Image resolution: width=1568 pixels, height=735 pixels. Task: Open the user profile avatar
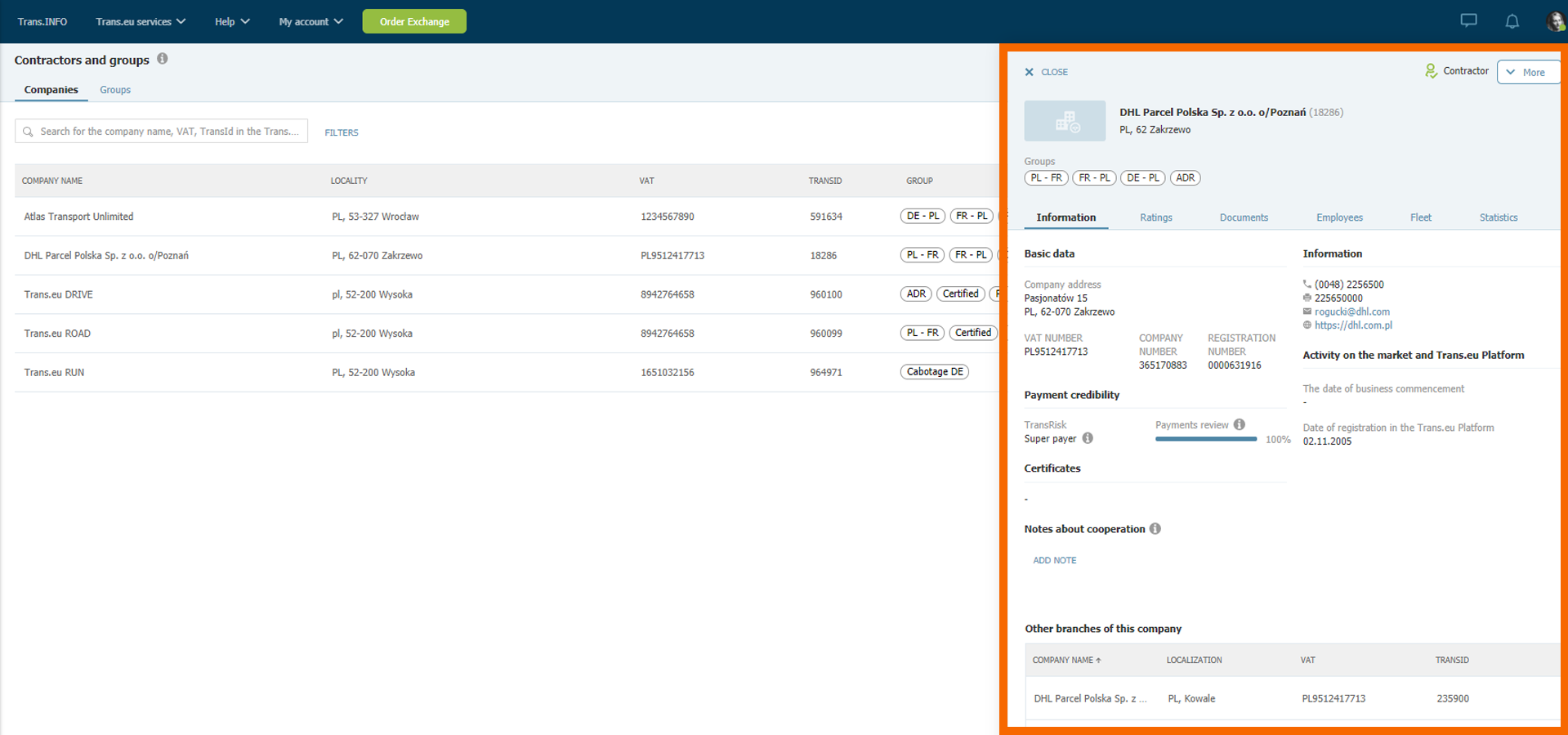click(x=1556, y=21)
